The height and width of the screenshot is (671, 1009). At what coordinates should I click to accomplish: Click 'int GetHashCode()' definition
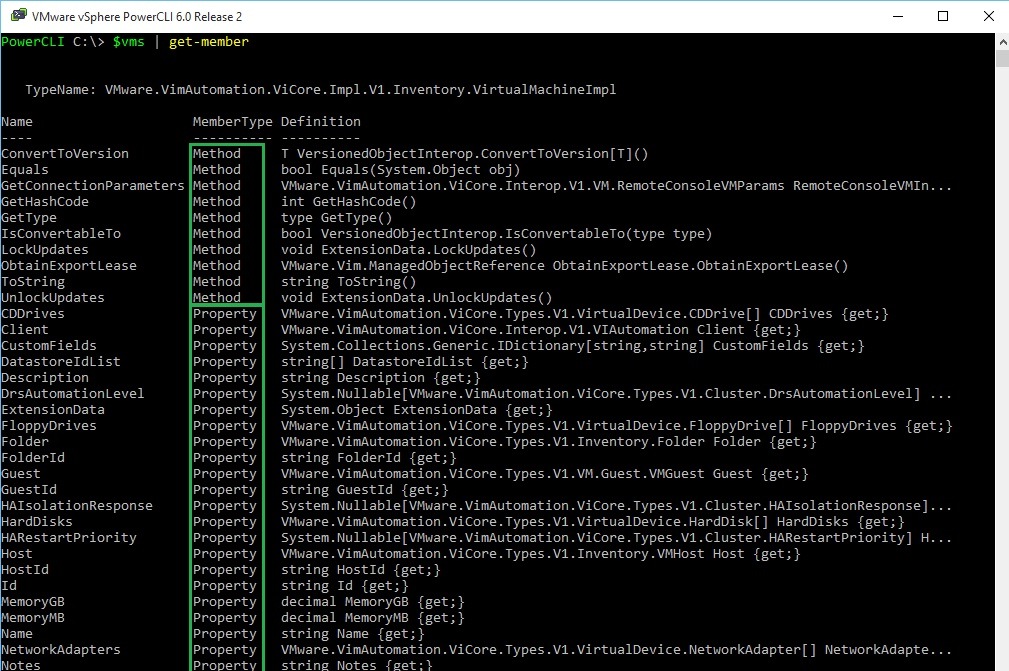pos(349,202)
